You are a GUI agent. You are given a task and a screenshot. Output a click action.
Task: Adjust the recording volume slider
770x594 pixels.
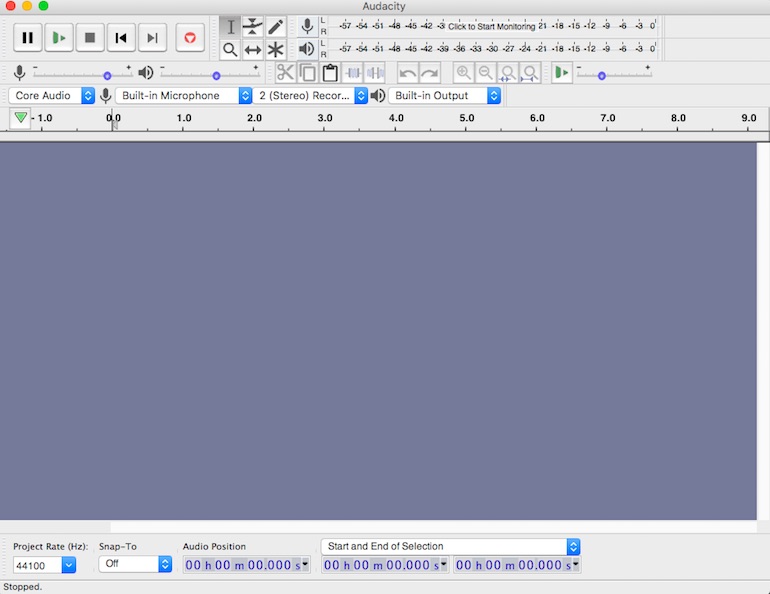click(x=82, y=75)
